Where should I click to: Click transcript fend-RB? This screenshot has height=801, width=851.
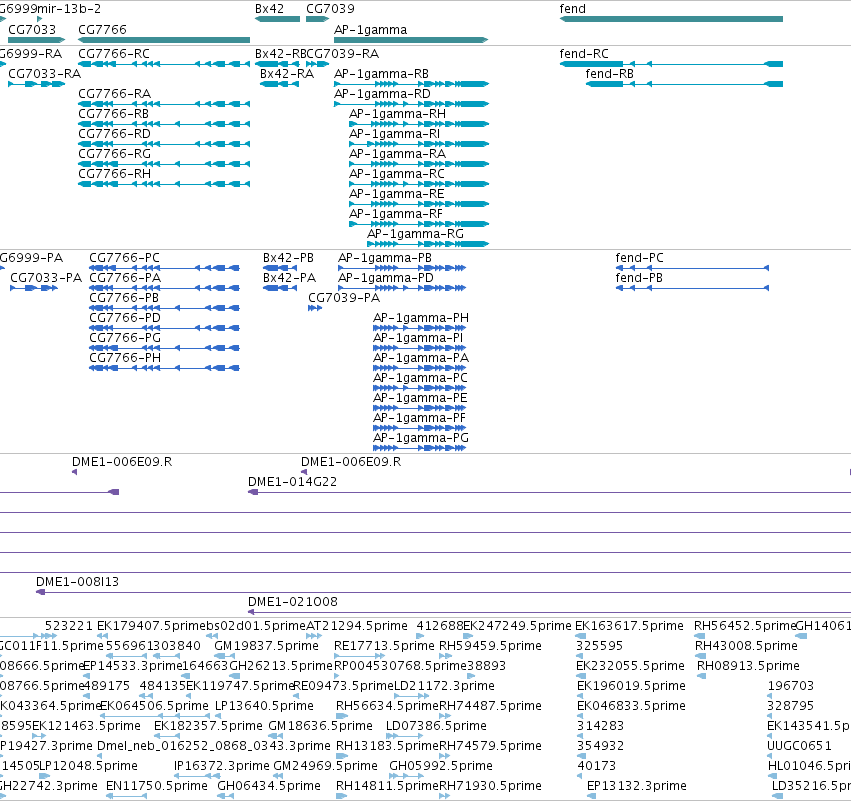click(609, 73)
